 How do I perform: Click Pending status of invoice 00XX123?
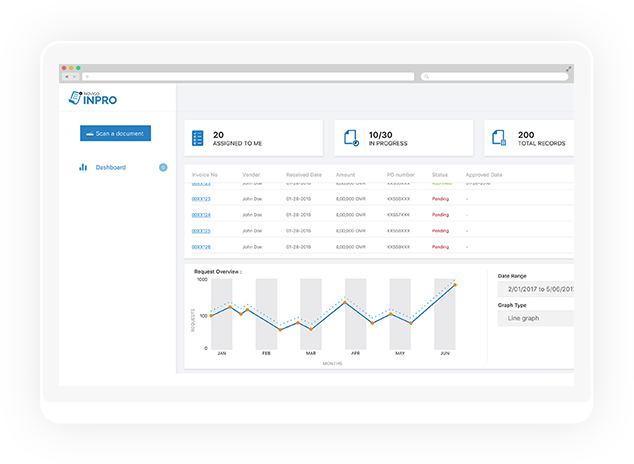(440, 199)
